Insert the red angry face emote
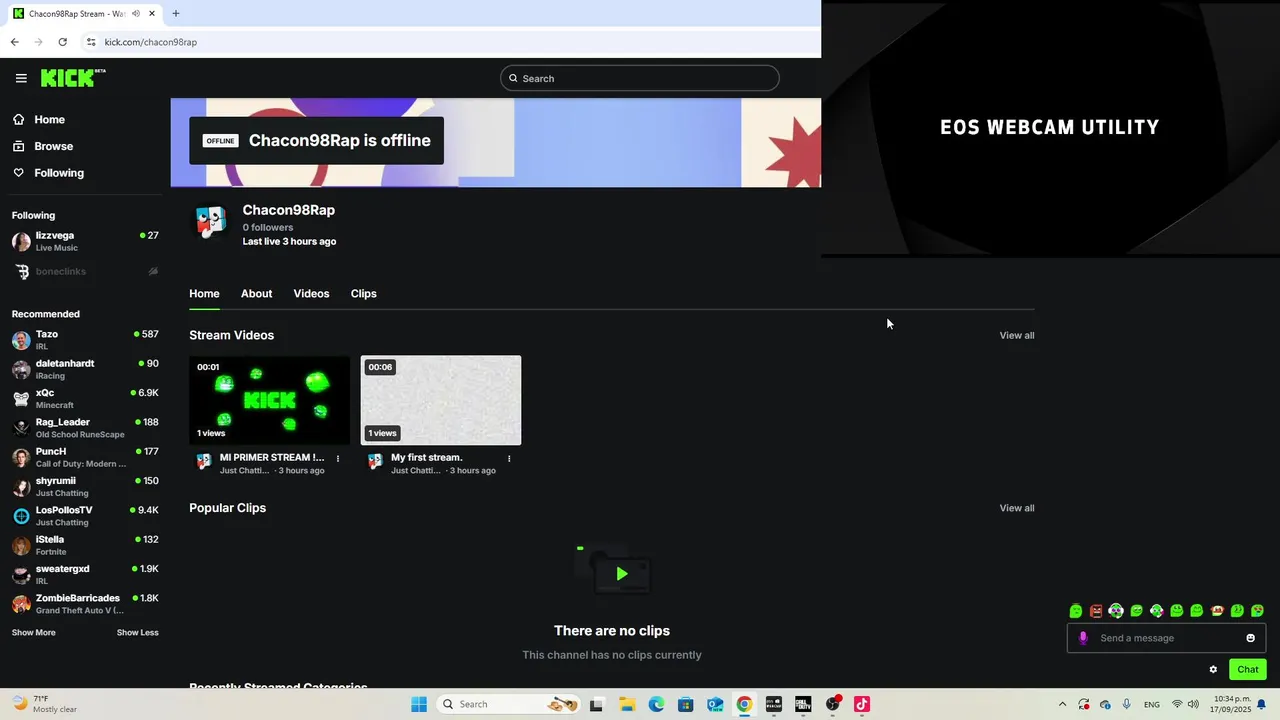The height and width of the screenshot is (720, 1280). point(1096,611)
